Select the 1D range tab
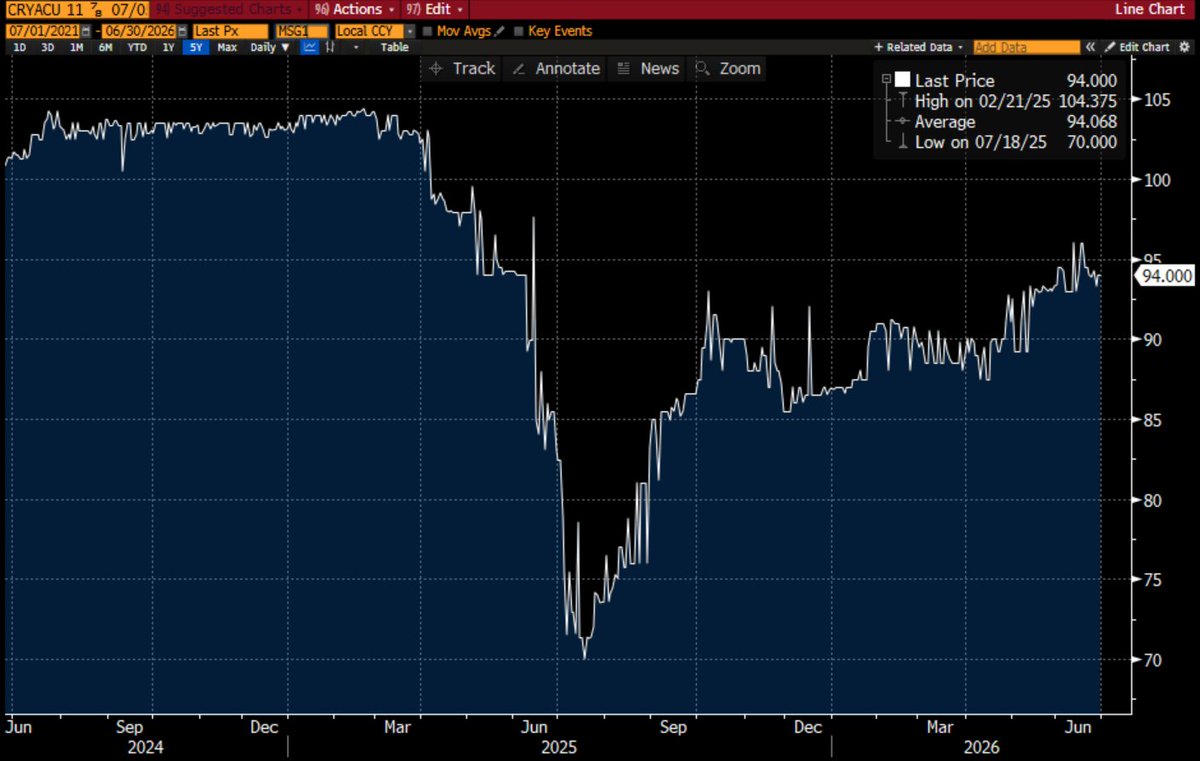The width and height of the screenshot is (1200, 761). point(19,47)
